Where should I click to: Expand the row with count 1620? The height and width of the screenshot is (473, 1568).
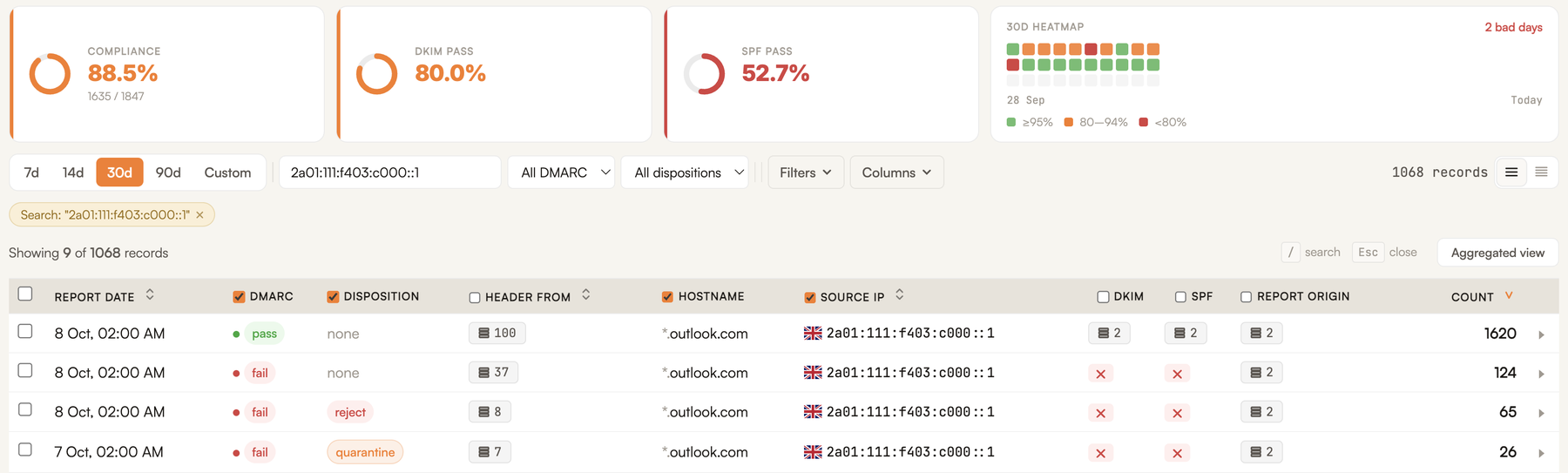[1541, 334]
